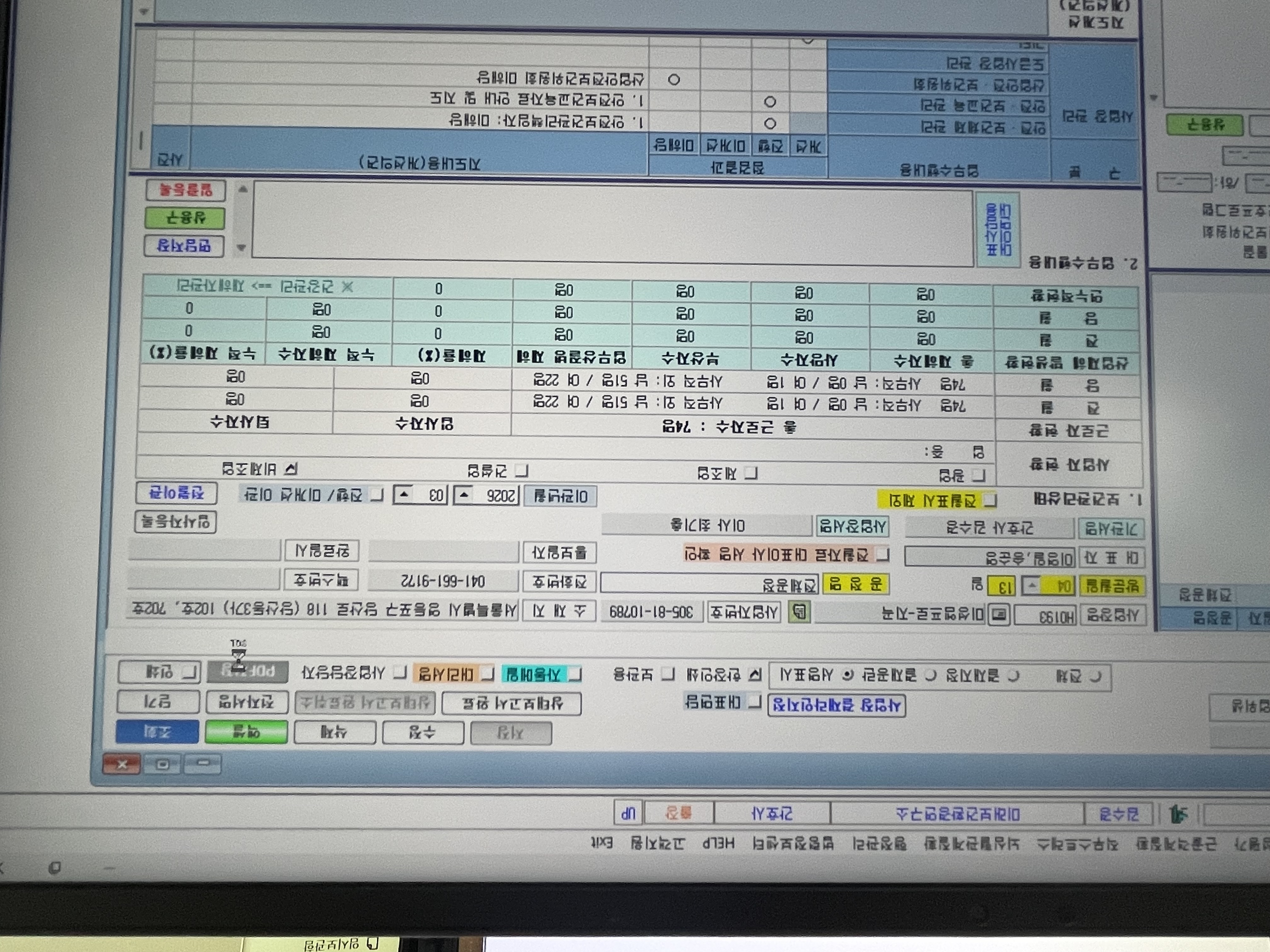This screenshot has width=1270, height=952.
Task: Click the green 엑셀 export button
Action: pos(246,732)
